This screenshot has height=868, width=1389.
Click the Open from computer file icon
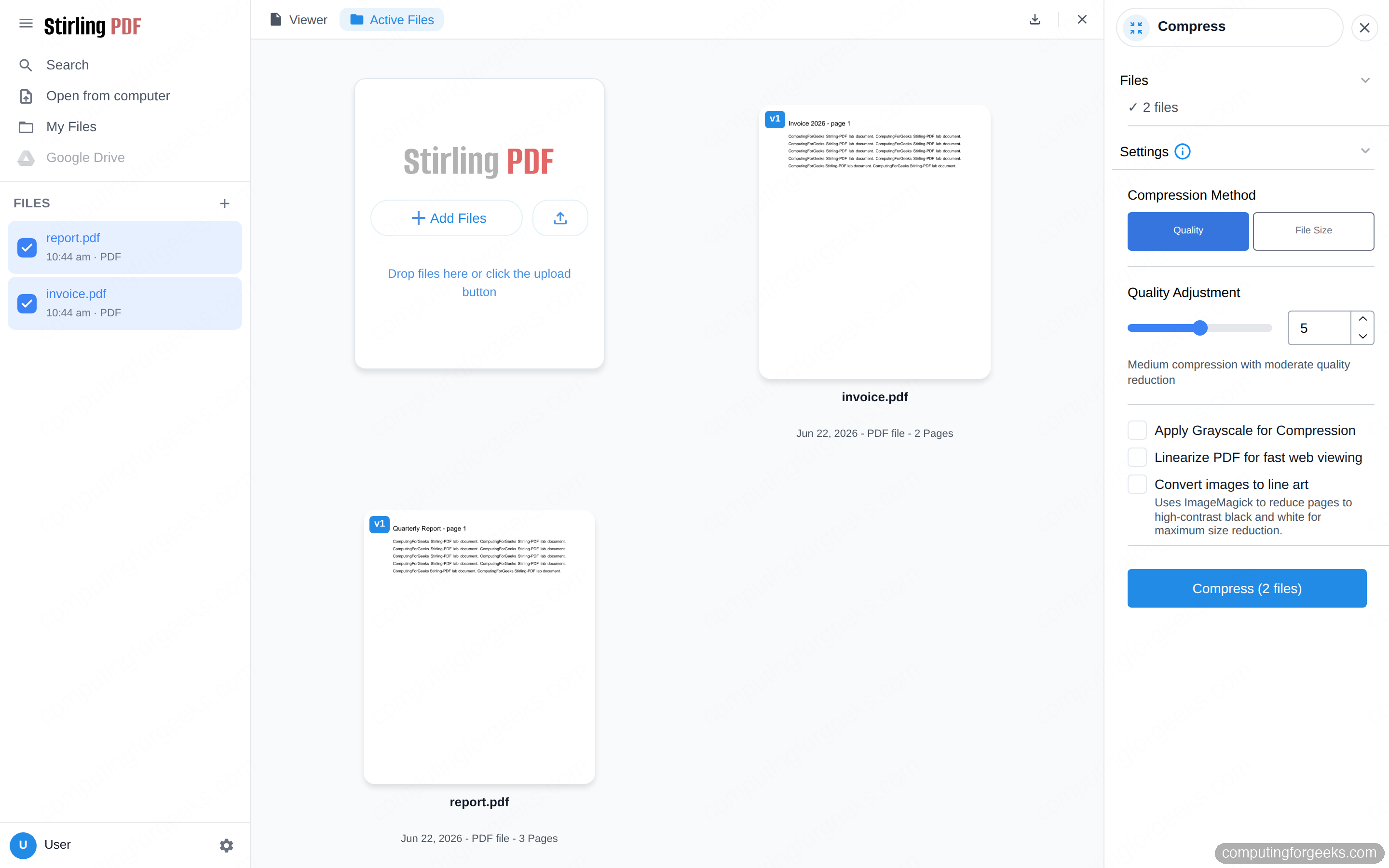click(x=26, y=96)
